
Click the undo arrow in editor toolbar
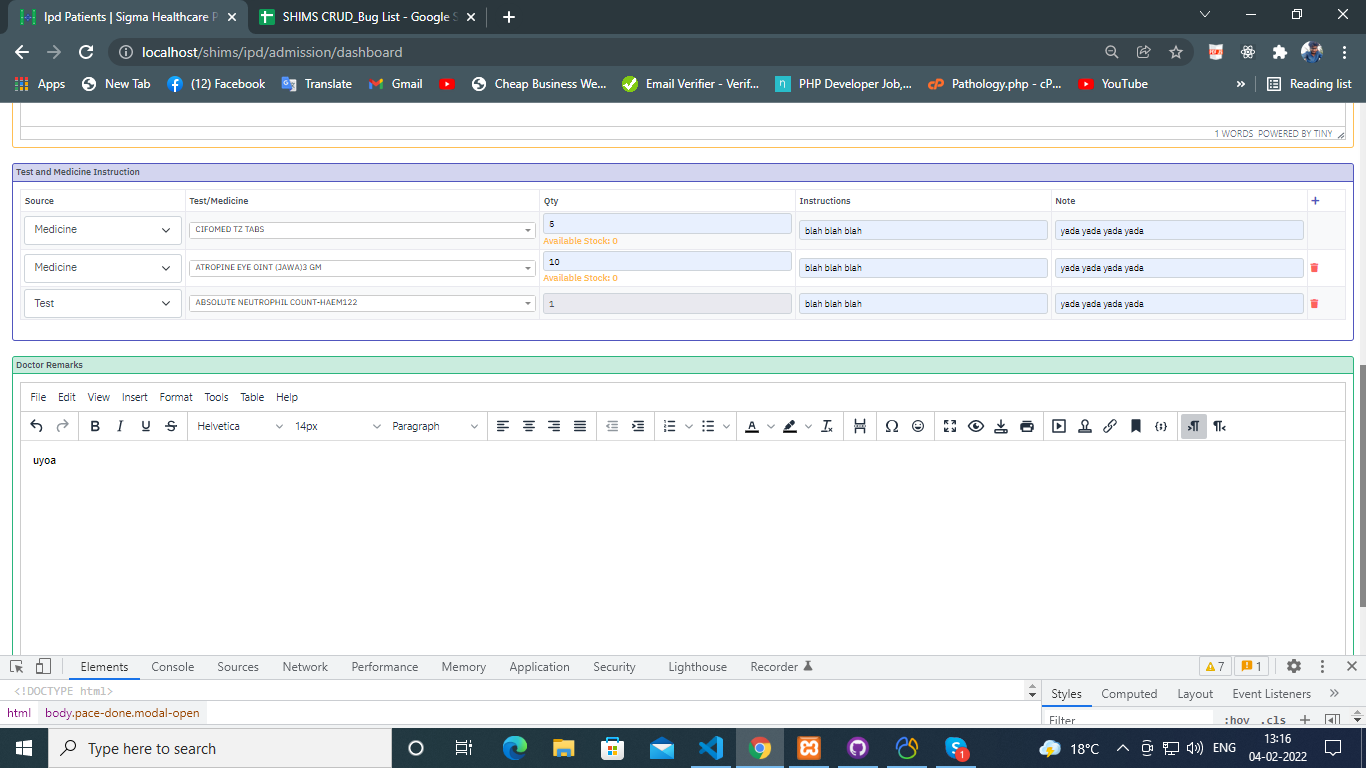(37, 426)
